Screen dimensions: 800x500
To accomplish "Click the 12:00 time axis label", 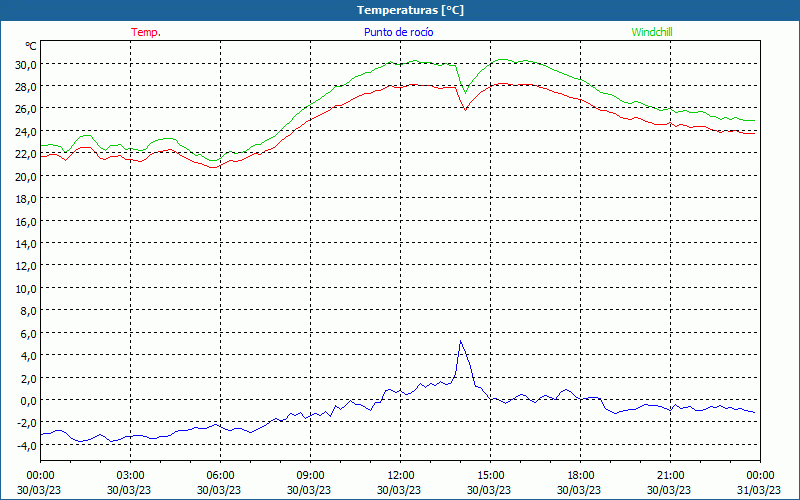I will [400, 476].
